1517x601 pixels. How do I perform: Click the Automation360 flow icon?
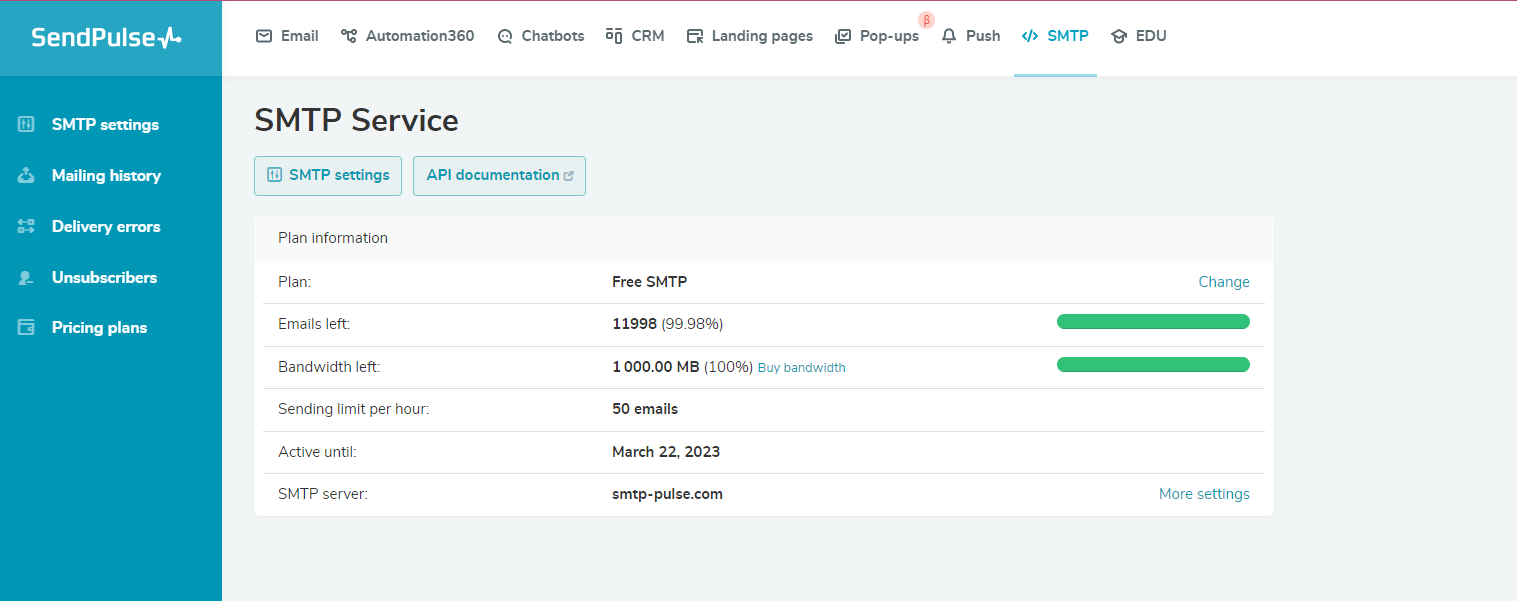coord(349,36)
